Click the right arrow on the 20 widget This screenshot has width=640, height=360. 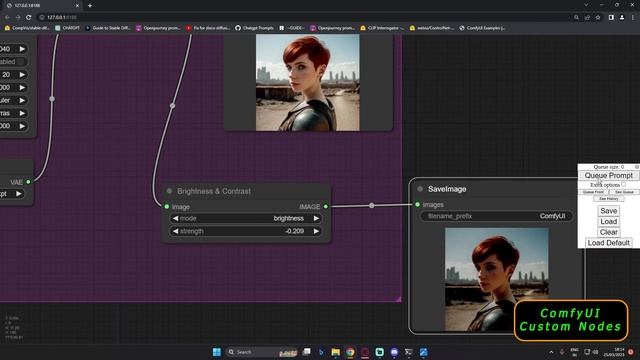coord(22,75)
